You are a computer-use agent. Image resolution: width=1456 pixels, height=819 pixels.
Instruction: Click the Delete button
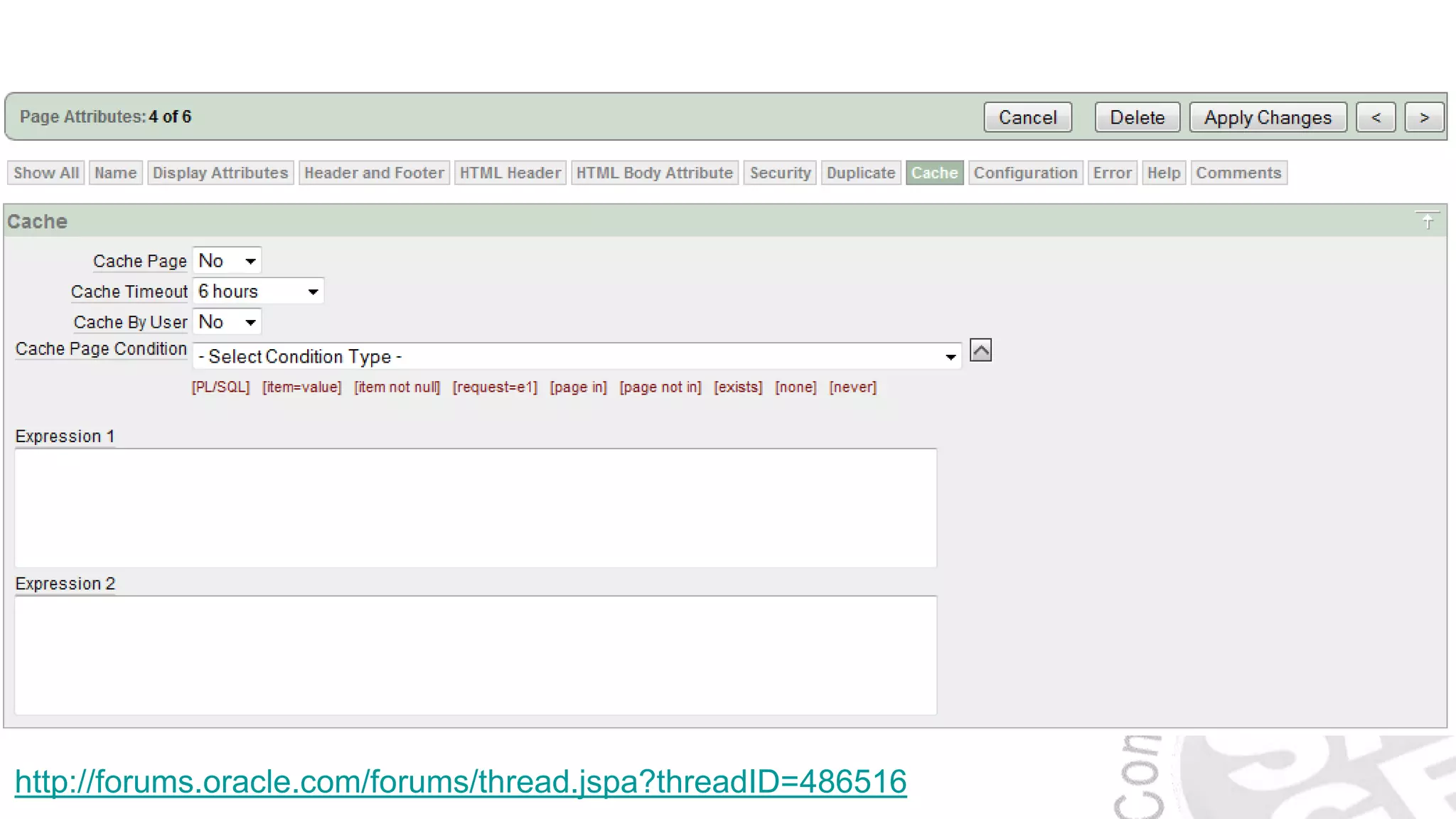tap(1137, 117)
